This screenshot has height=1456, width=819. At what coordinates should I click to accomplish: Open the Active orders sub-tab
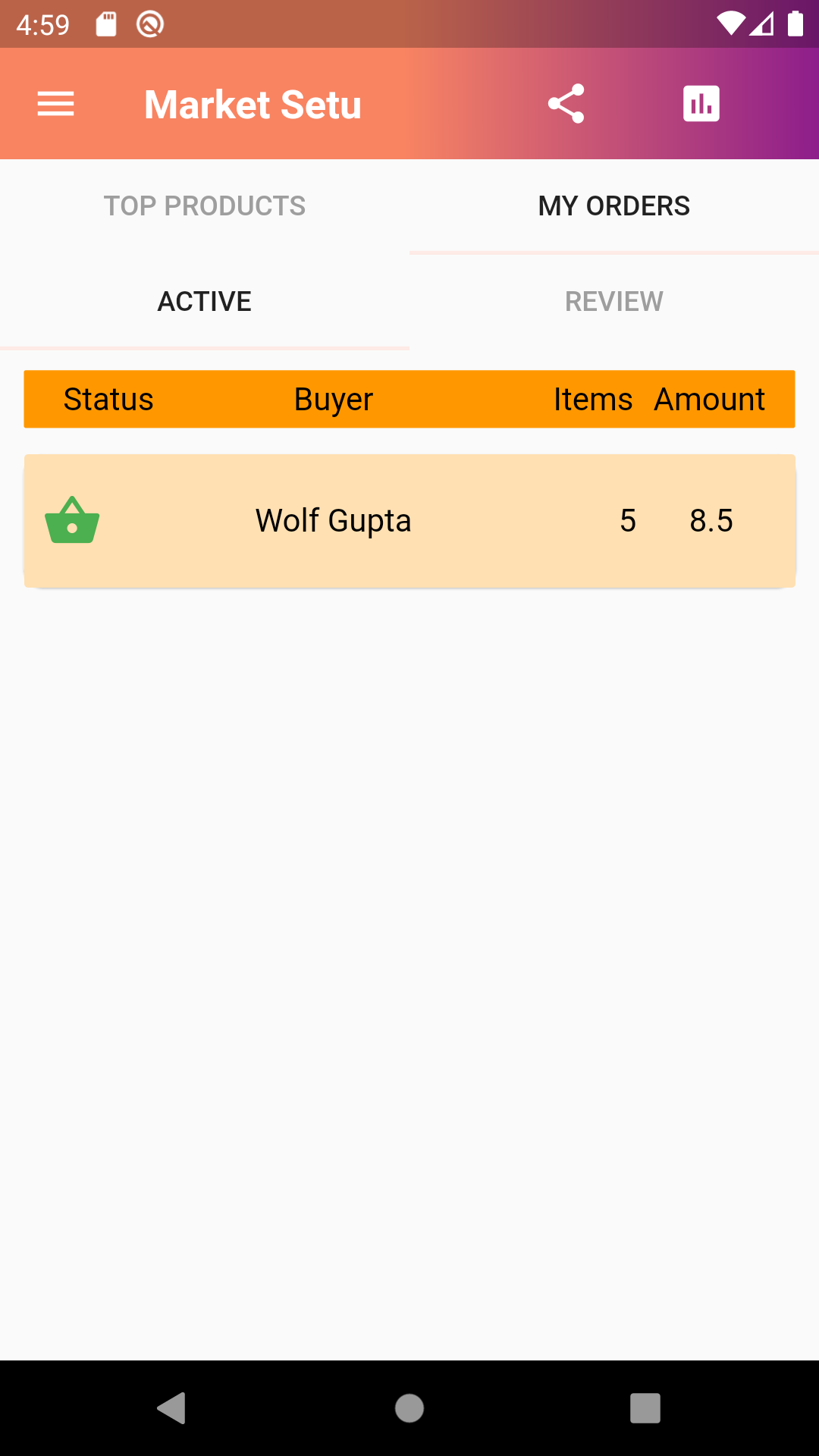pos(205,302)
